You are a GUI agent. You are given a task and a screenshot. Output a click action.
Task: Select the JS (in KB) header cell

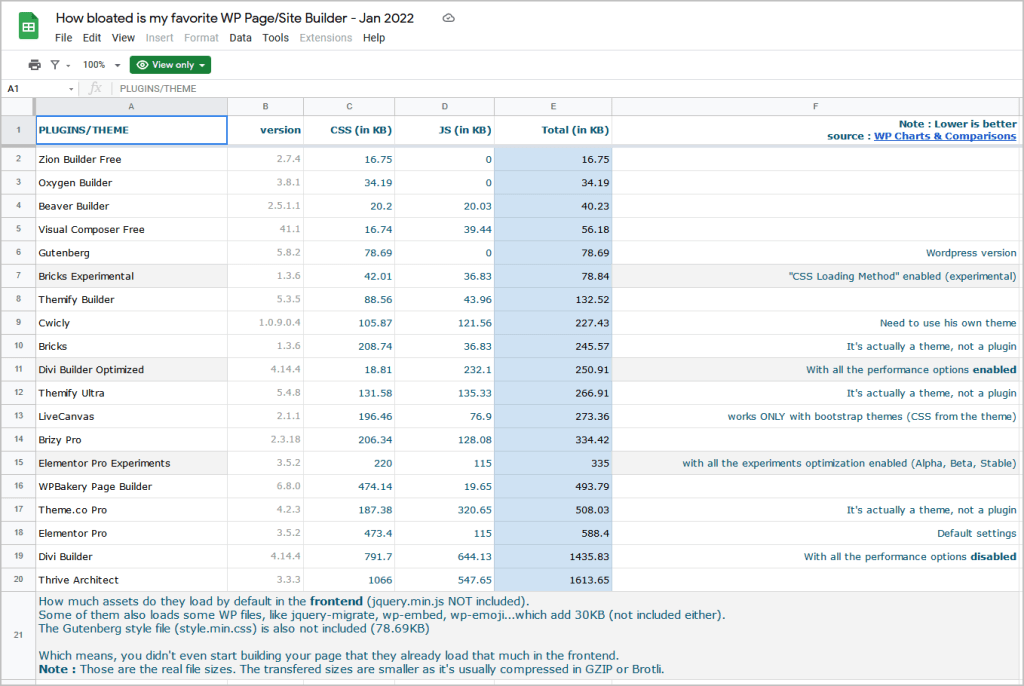445,130
